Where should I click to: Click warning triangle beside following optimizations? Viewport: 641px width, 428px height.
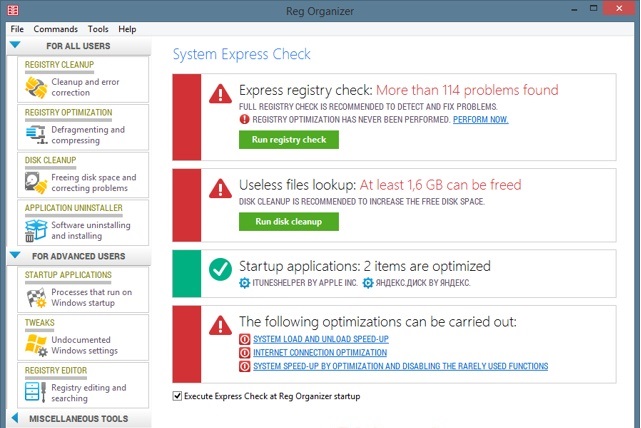click(220, 325)
